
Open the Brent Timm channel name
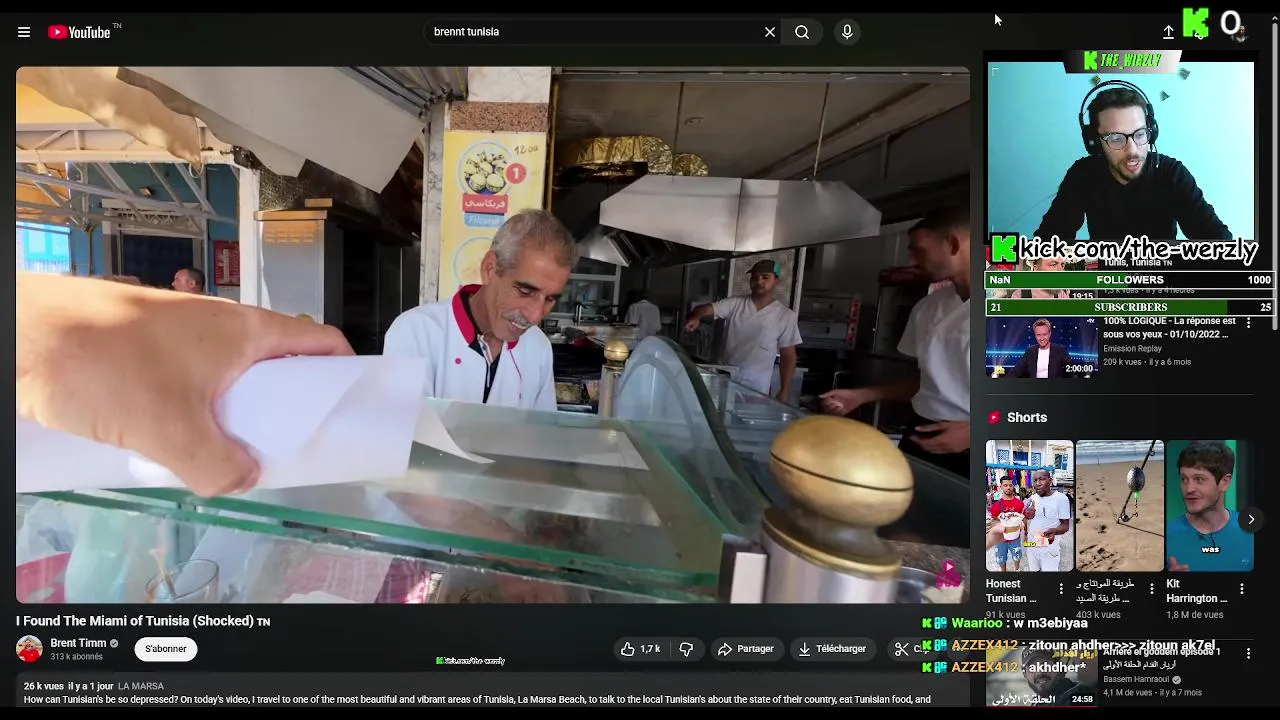(78, 643)
